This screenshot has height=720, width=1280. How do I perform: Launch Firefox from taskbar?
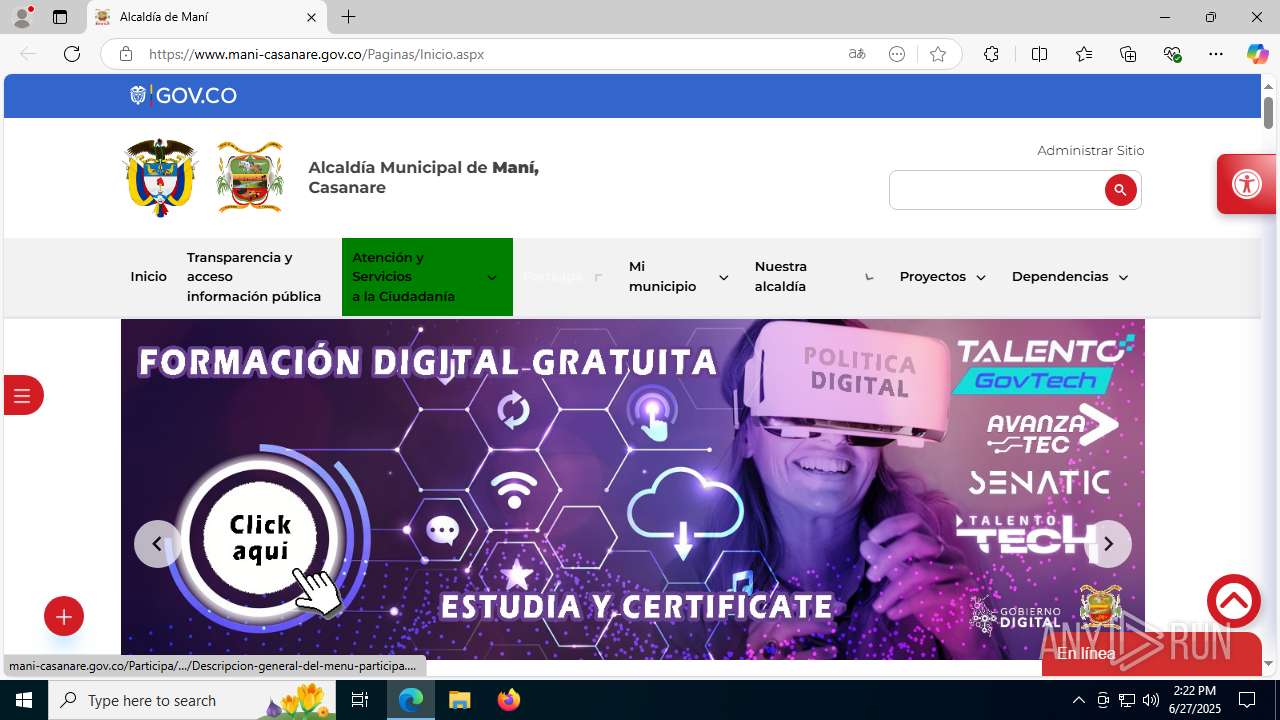(x=509, y=700)
